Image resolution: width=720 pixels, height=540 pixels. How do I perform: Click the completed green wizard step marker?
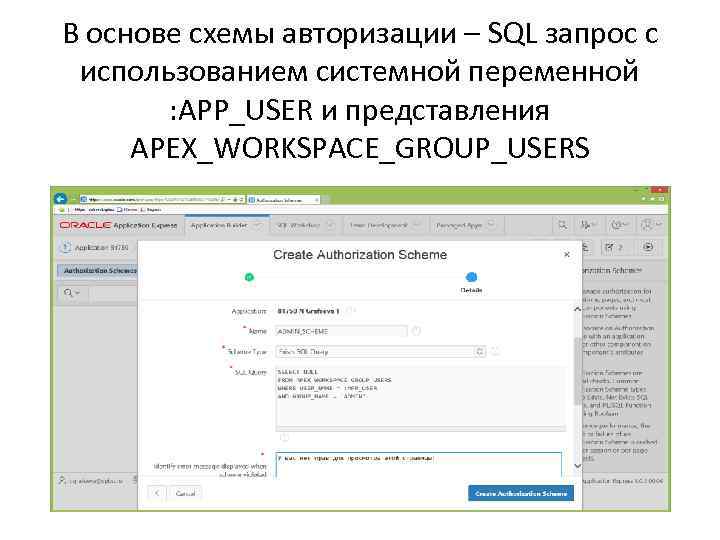coord(249,277)
